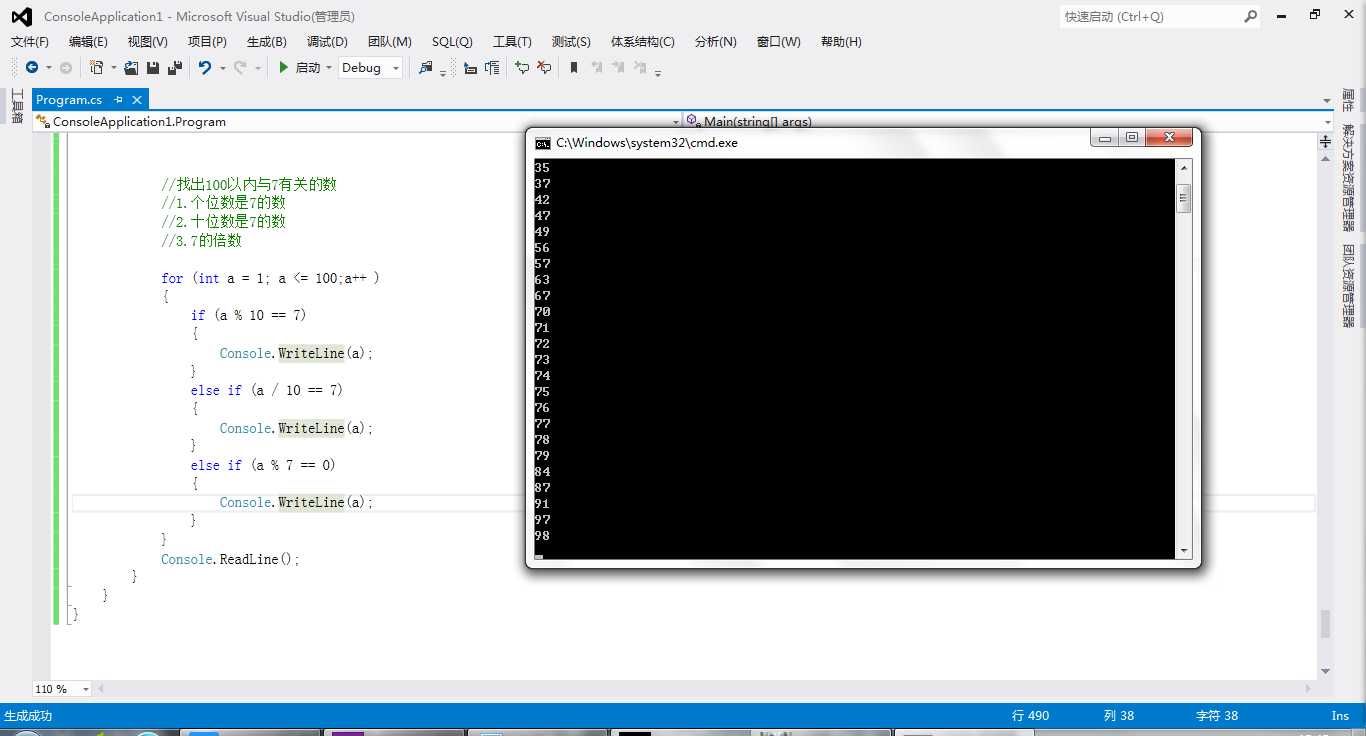Save Program.cs with the single-disk icon
This screenshot has width=1366, height=736.
pyautogui.click(x=153, y=67)
